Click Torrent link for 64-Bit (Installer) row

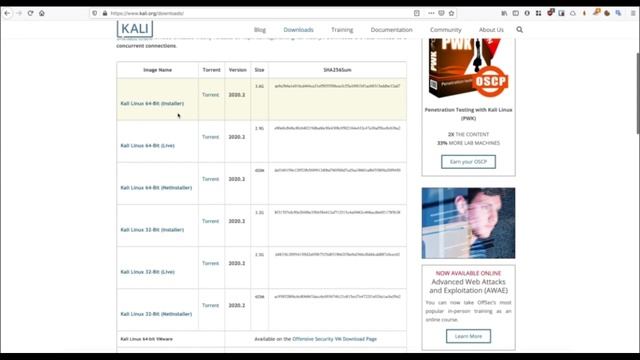point(211,95)
